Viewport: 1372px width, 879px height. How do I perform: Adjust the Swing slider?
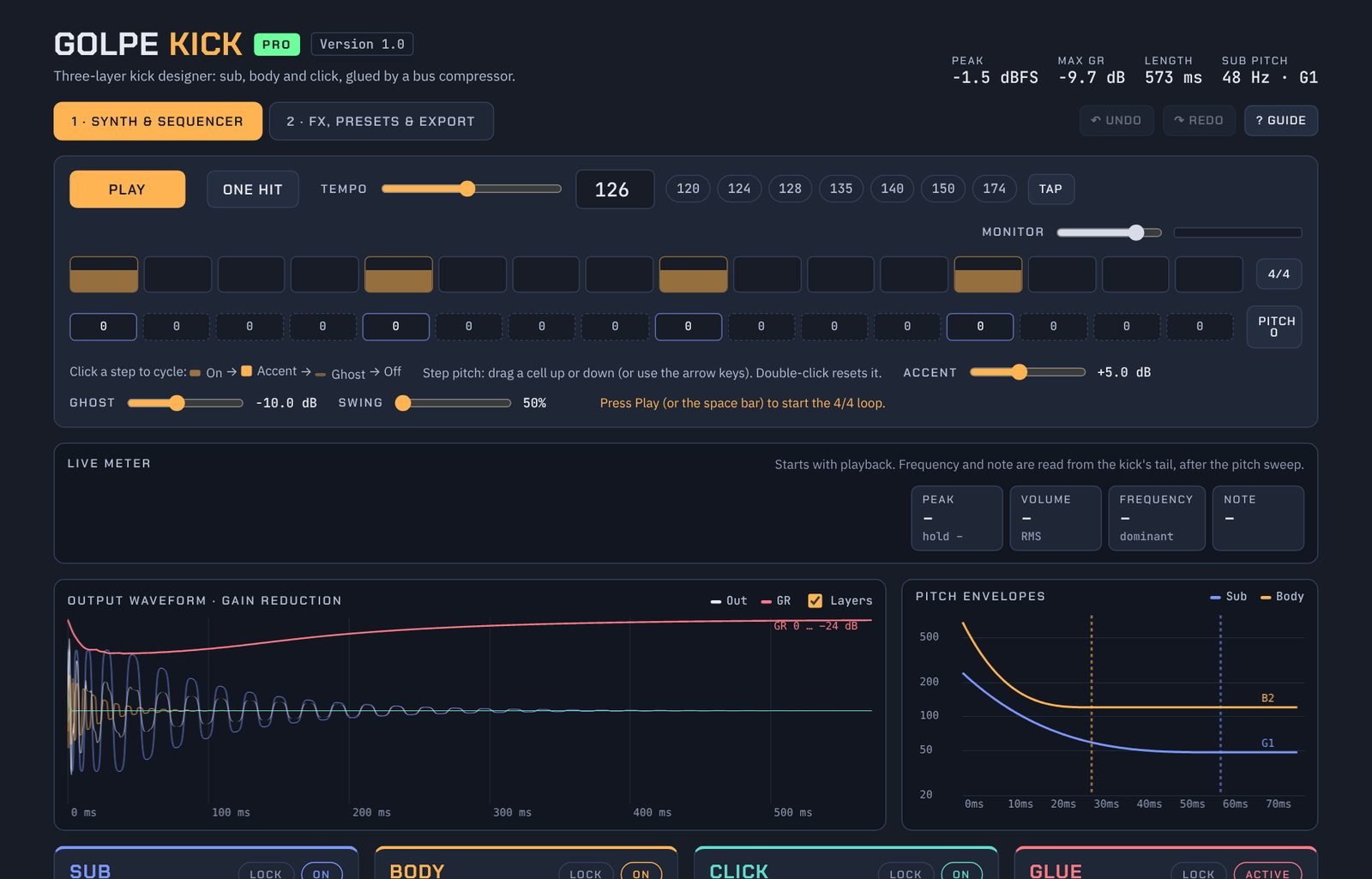[453, 403]
